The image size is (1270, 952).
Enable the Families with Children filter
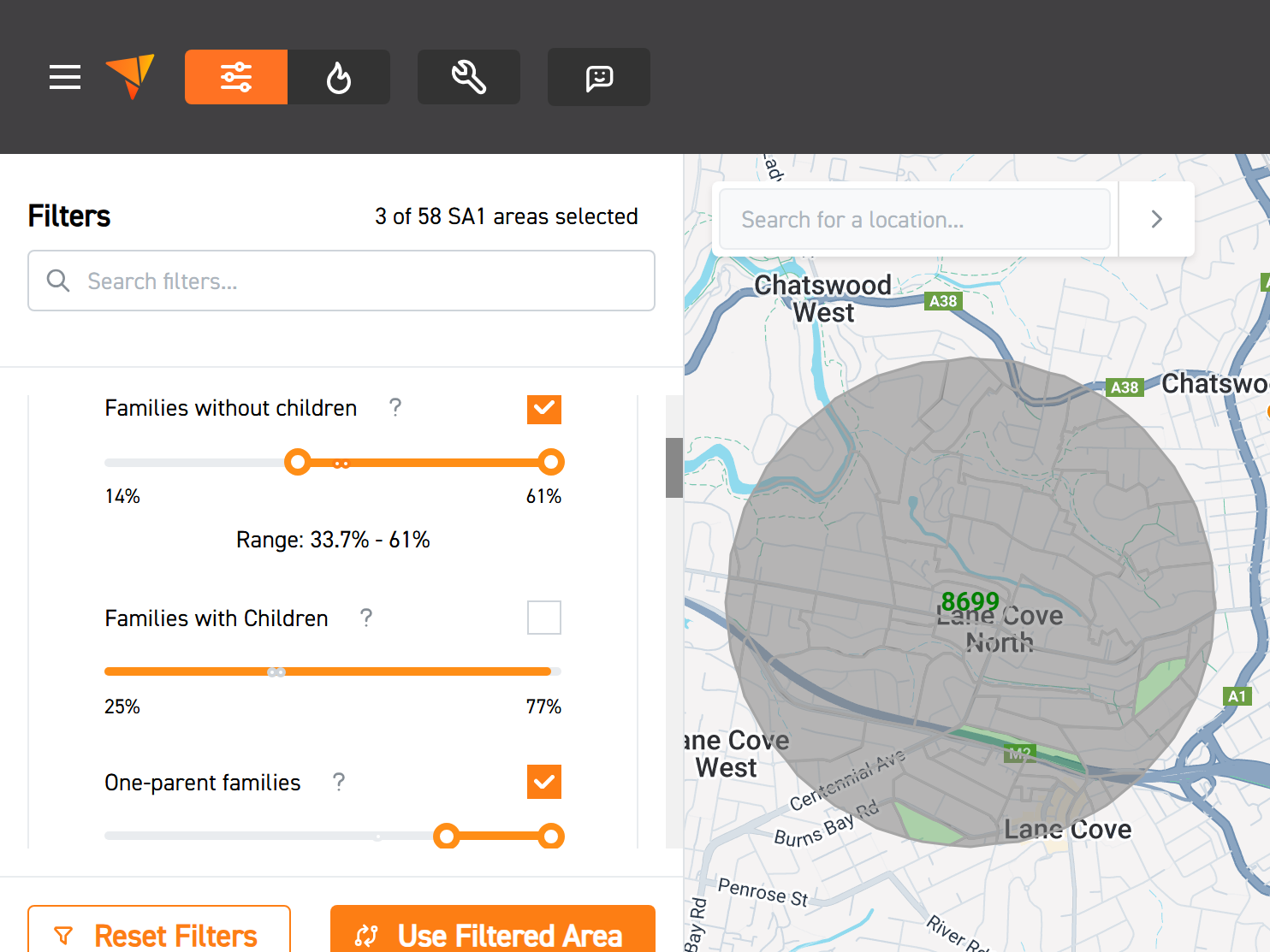point(544,618)
